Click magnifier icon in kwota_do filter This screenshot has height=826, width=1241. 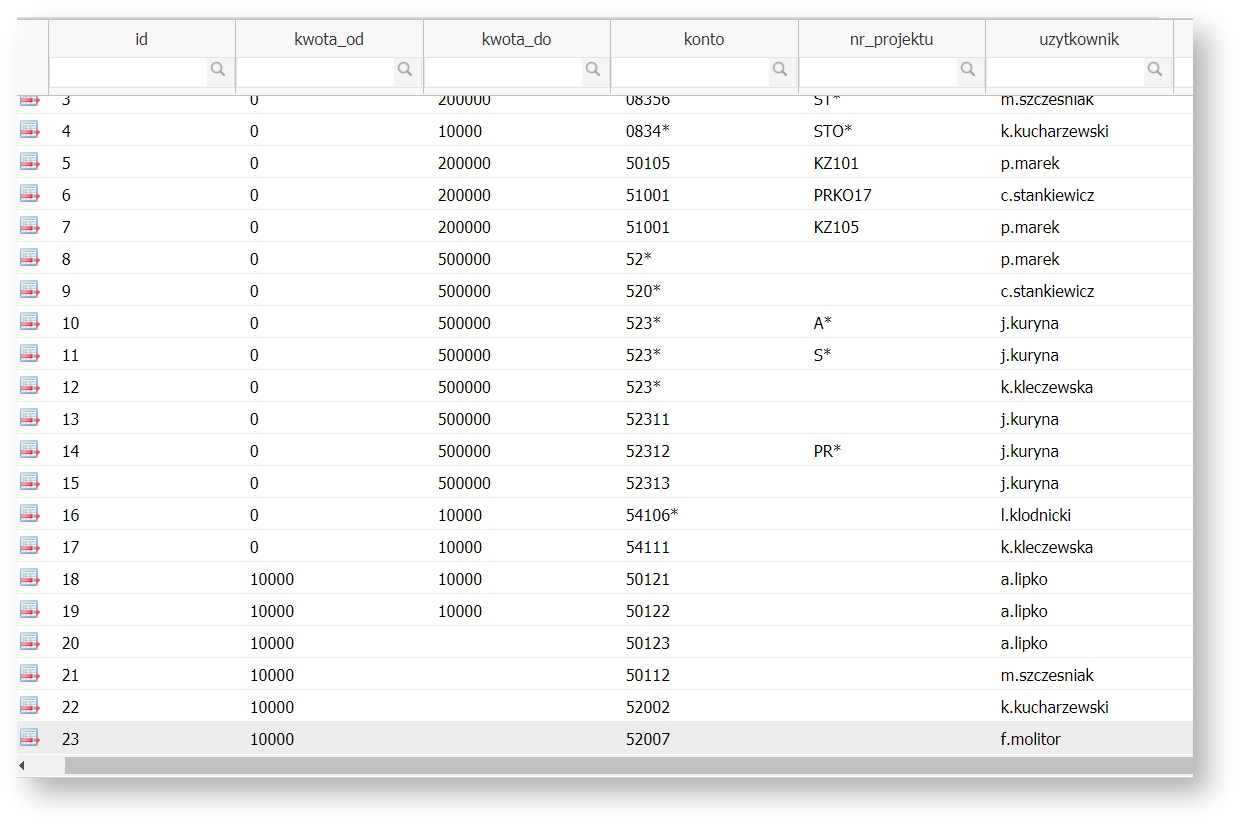click(593, 70)
